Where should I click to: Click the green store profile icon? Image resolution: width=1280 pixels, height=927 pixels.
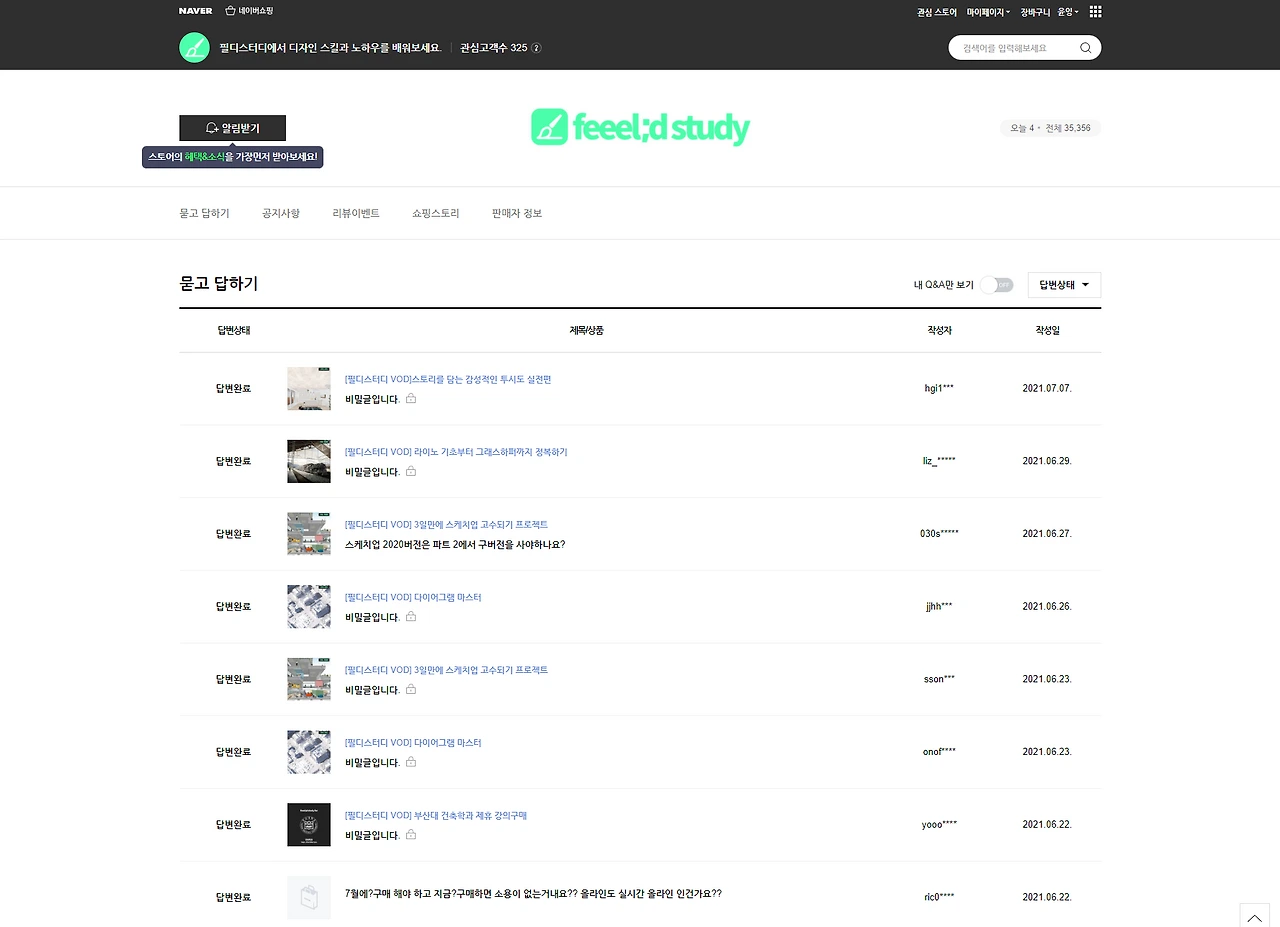[x=194, y=47]
